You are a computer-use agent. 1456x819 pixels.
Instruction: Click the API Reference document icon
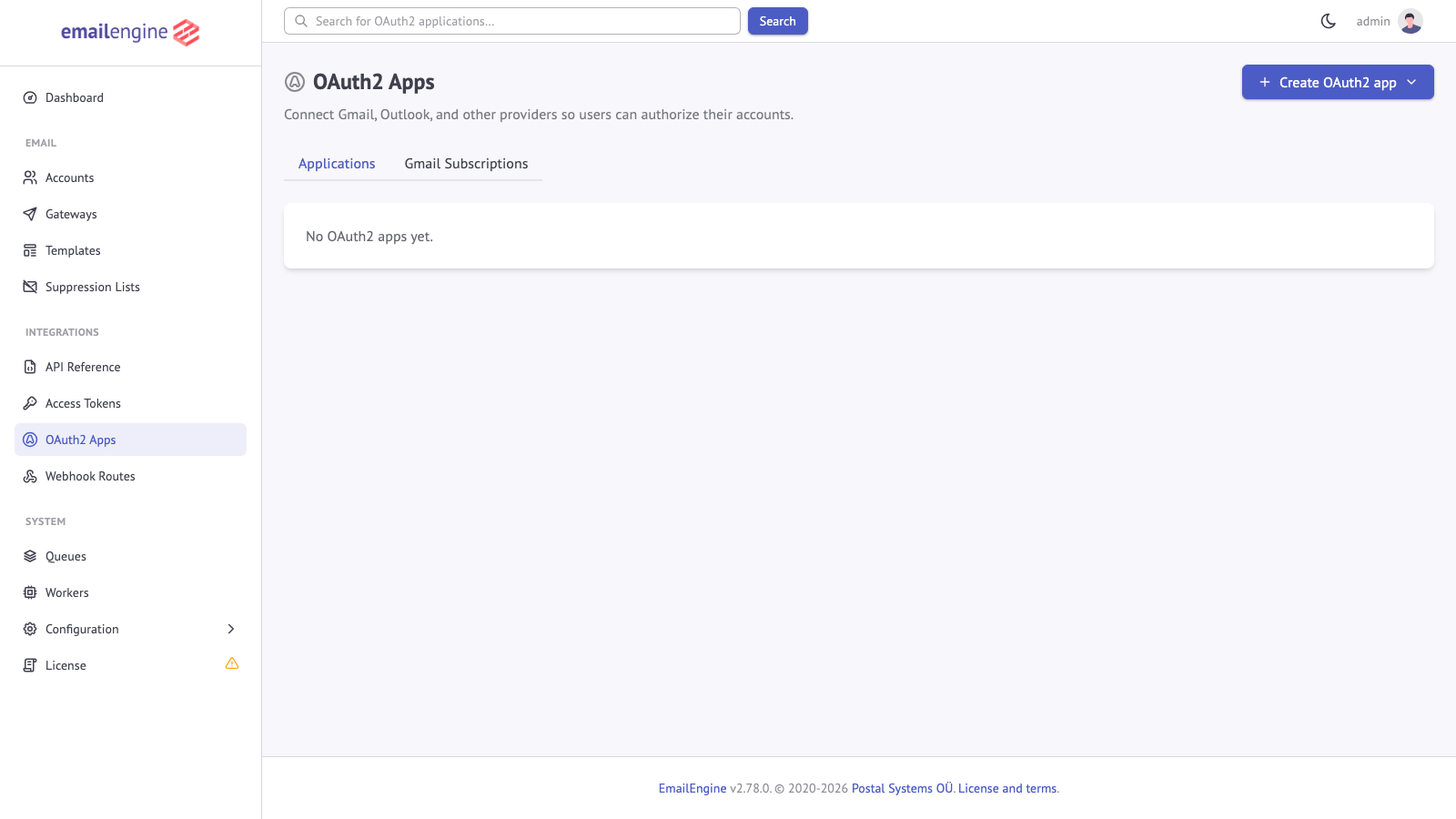(30, 367)
